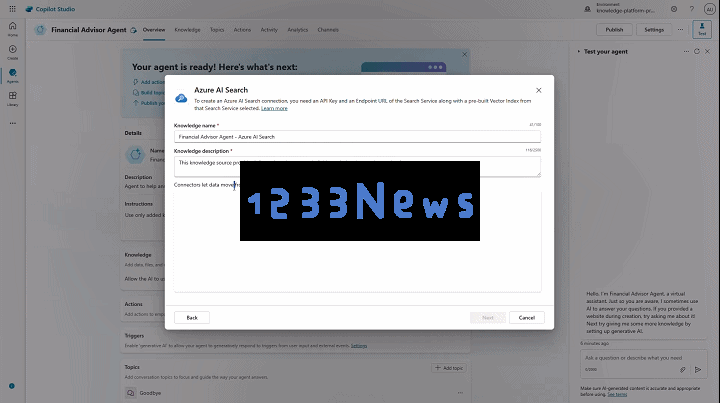Click the bottom-left info badge icon
The image size is (720, 403).
coord(12,386)
